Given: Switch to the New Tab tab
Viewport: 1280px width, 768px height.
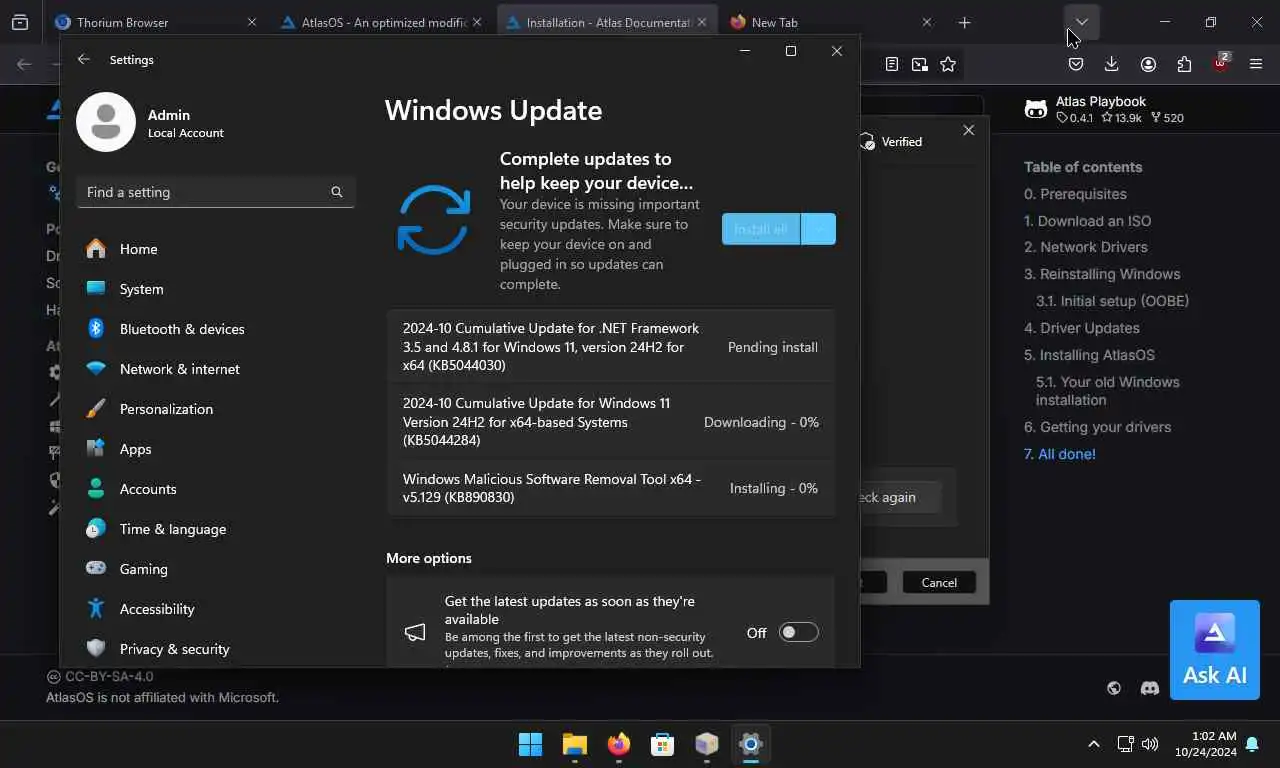Looking at the screenshot, I should tap(831, 22).
